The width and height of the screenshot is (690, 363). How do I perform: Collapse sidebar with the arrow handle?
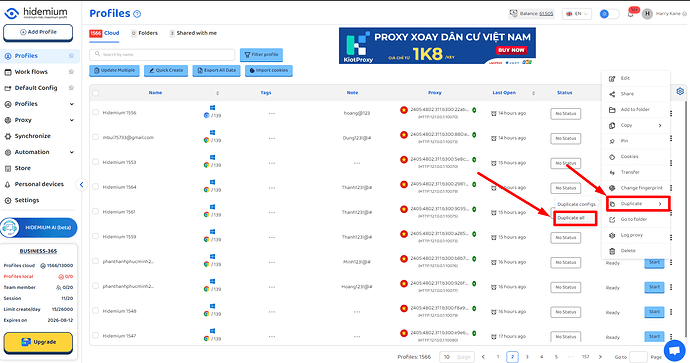click(x=81, y=185)
